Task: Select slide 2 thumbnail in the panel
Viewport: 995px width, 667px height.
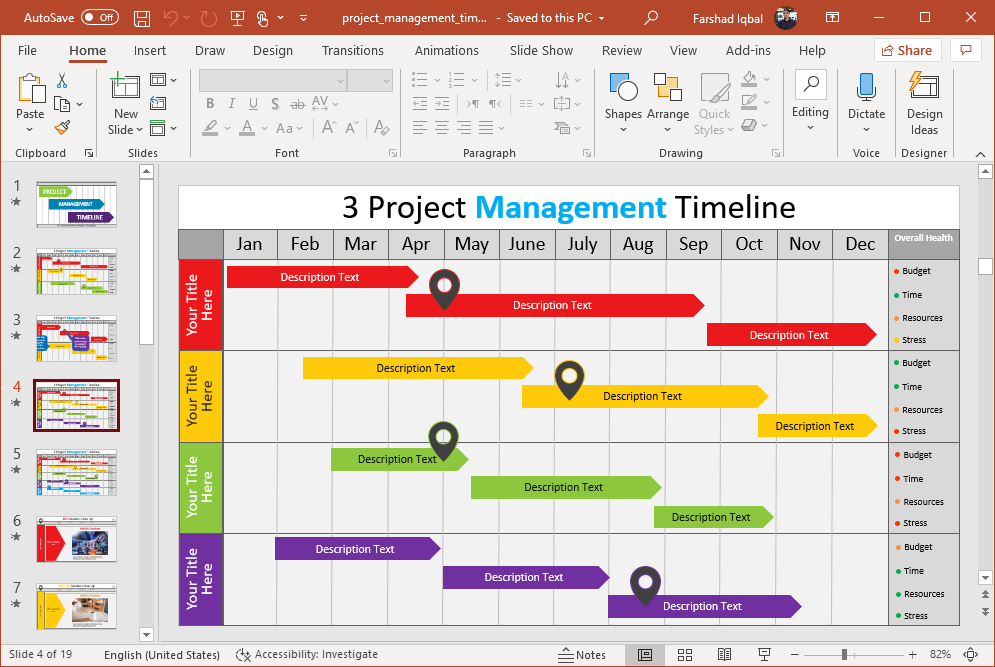Action: pos(76,272)
